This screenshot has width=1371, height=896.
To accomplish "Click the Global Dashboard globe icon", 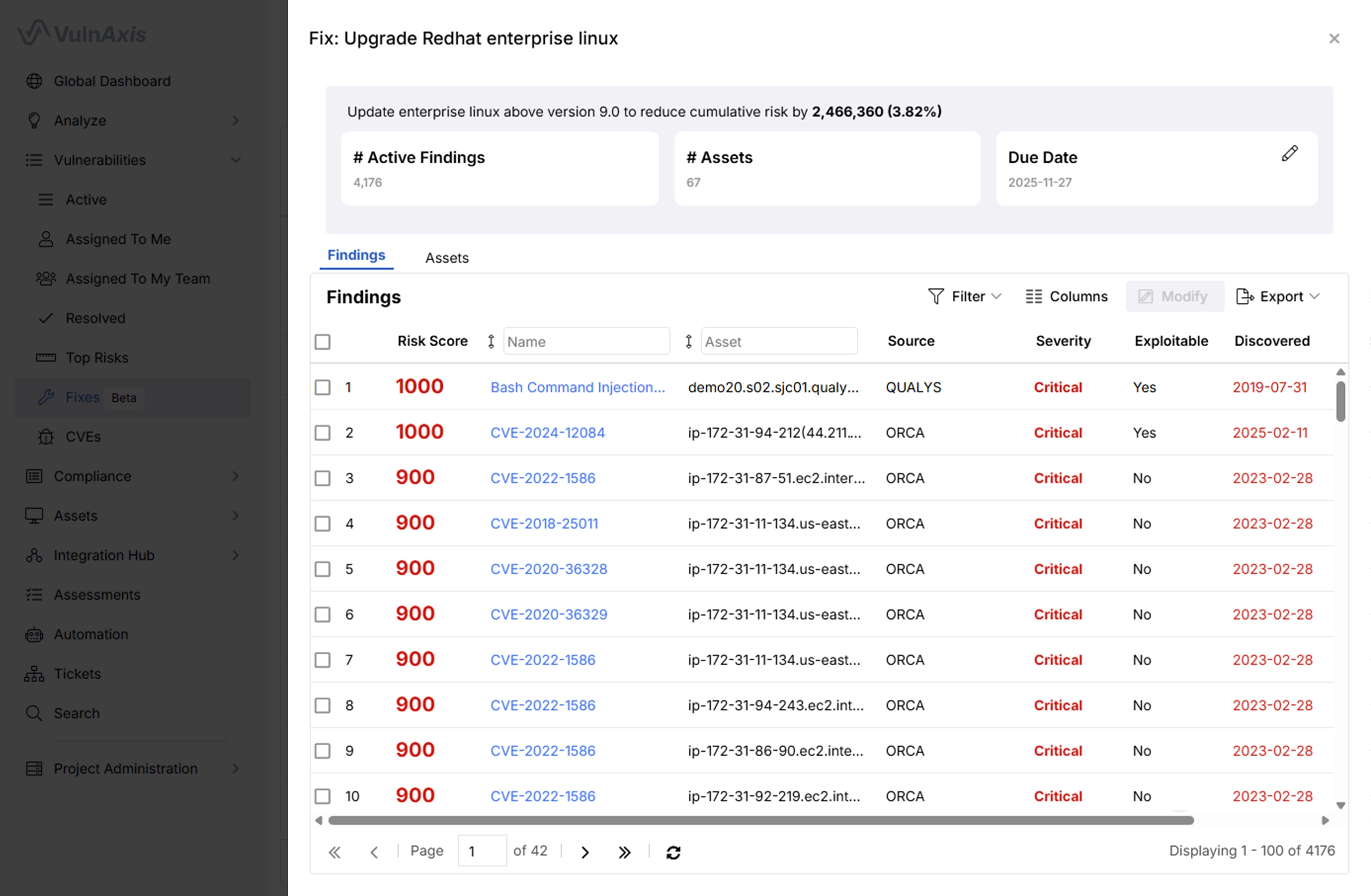I will coord(34,81).
